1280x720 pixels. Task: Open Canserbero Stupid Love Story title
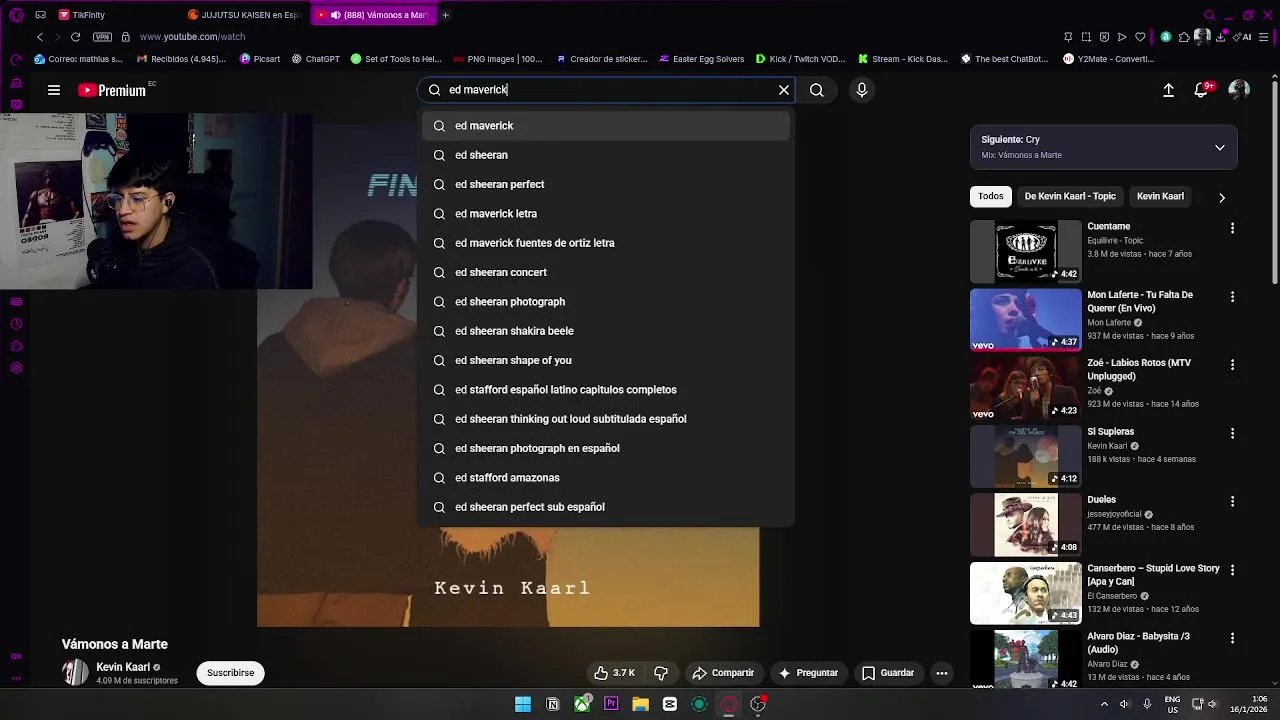pyautogui.click(x=1153, y=575)
